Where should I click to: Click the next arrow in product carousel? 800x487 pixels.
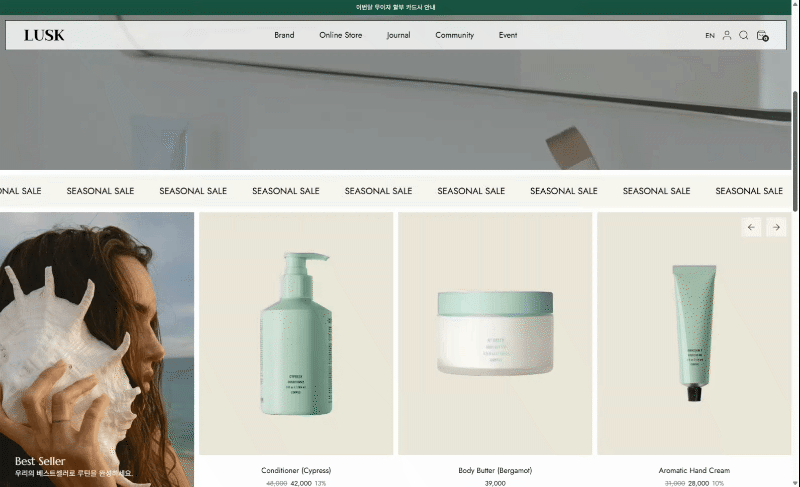click(776, 227)
